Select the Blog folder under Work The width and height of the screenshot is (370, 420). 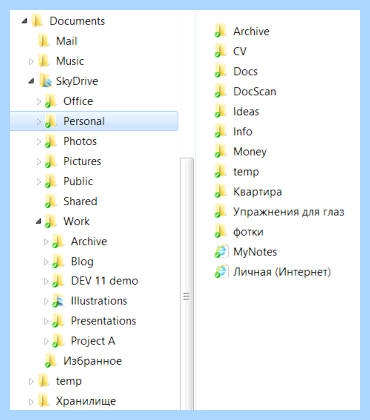tap(82, 262)
